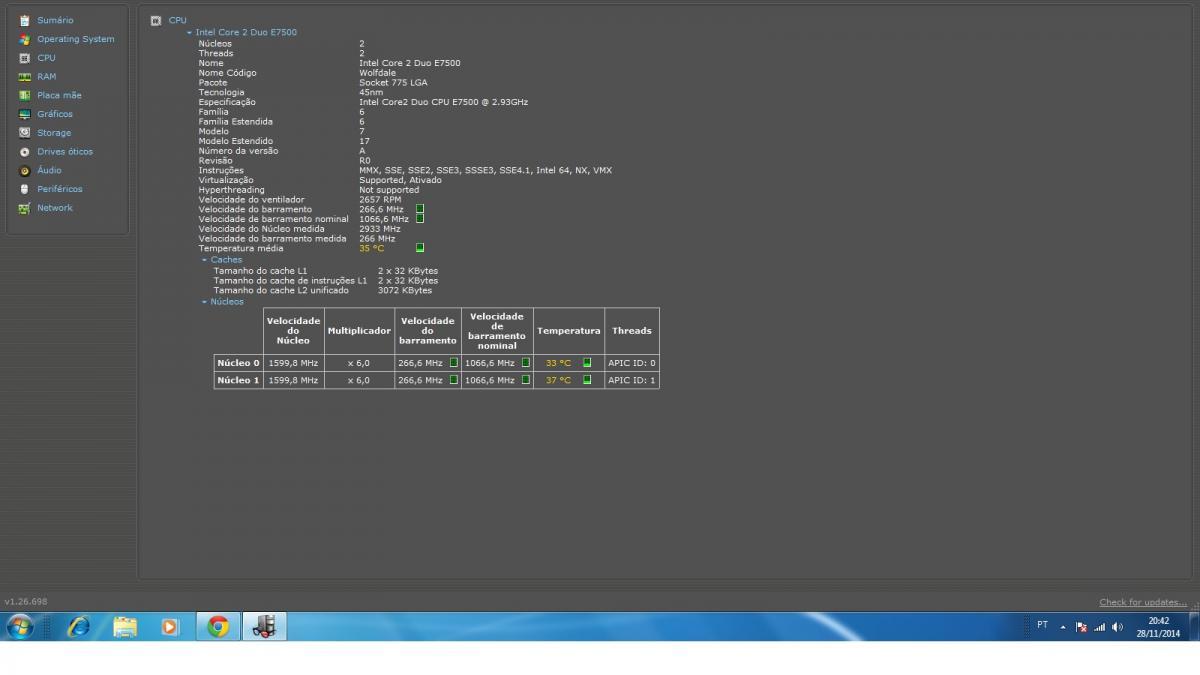Click the Núcleo 1 row header
1200x675 pixels.
click(238, 380)
